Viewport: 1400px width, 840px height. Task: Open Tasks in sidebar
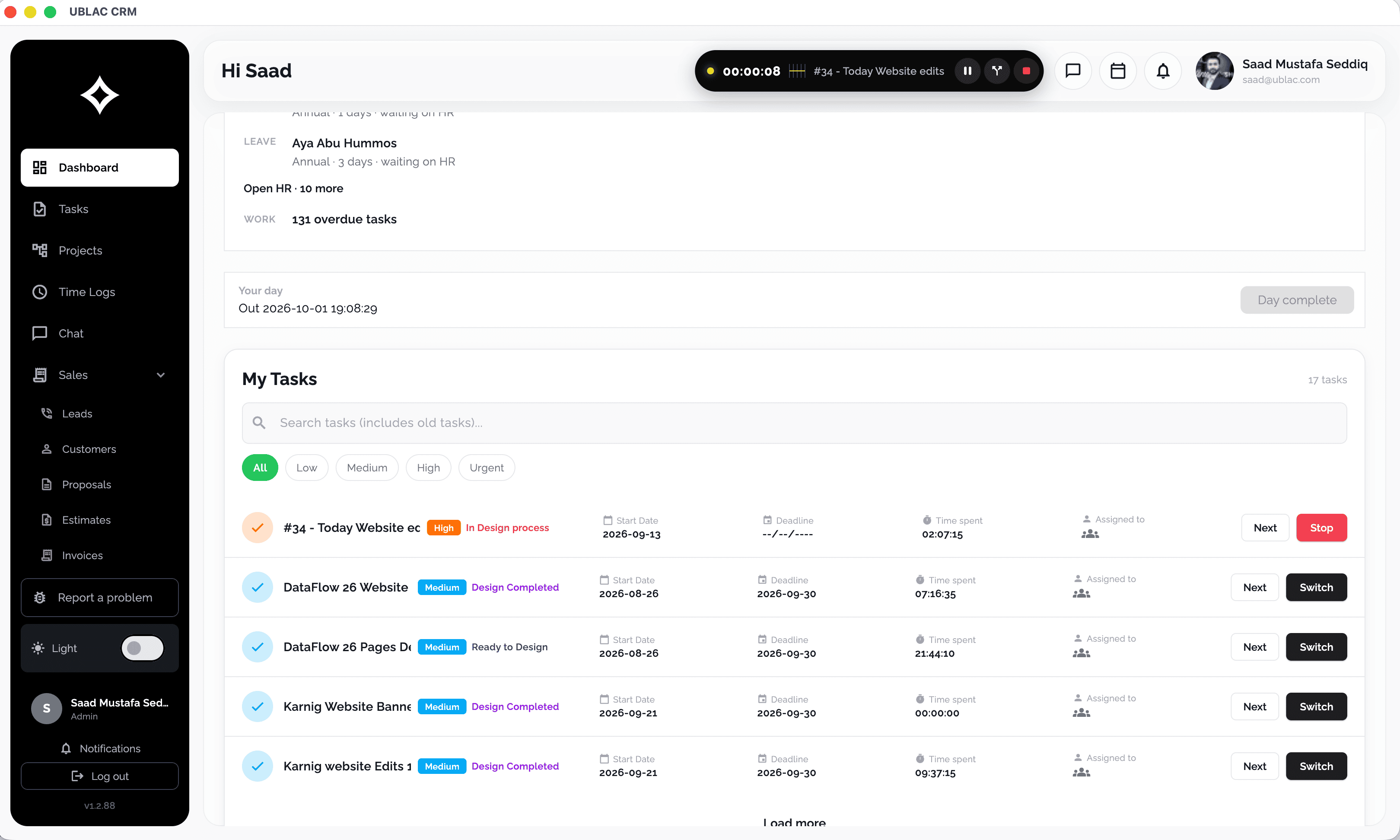[99, 209]
